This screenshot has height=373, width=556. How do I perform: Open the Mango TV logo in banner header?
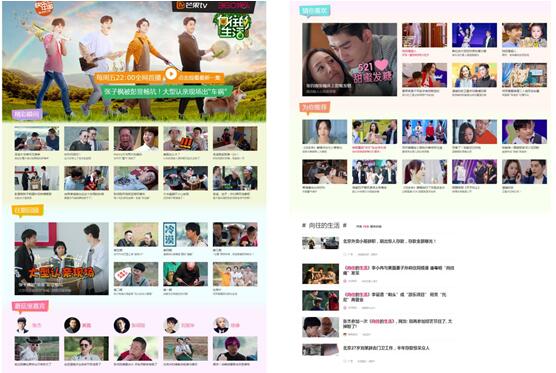[x=192, y=6]
